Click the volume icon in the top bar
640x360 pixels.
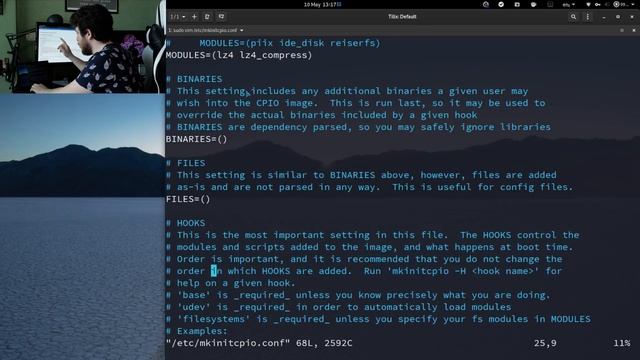click(607, 4)
